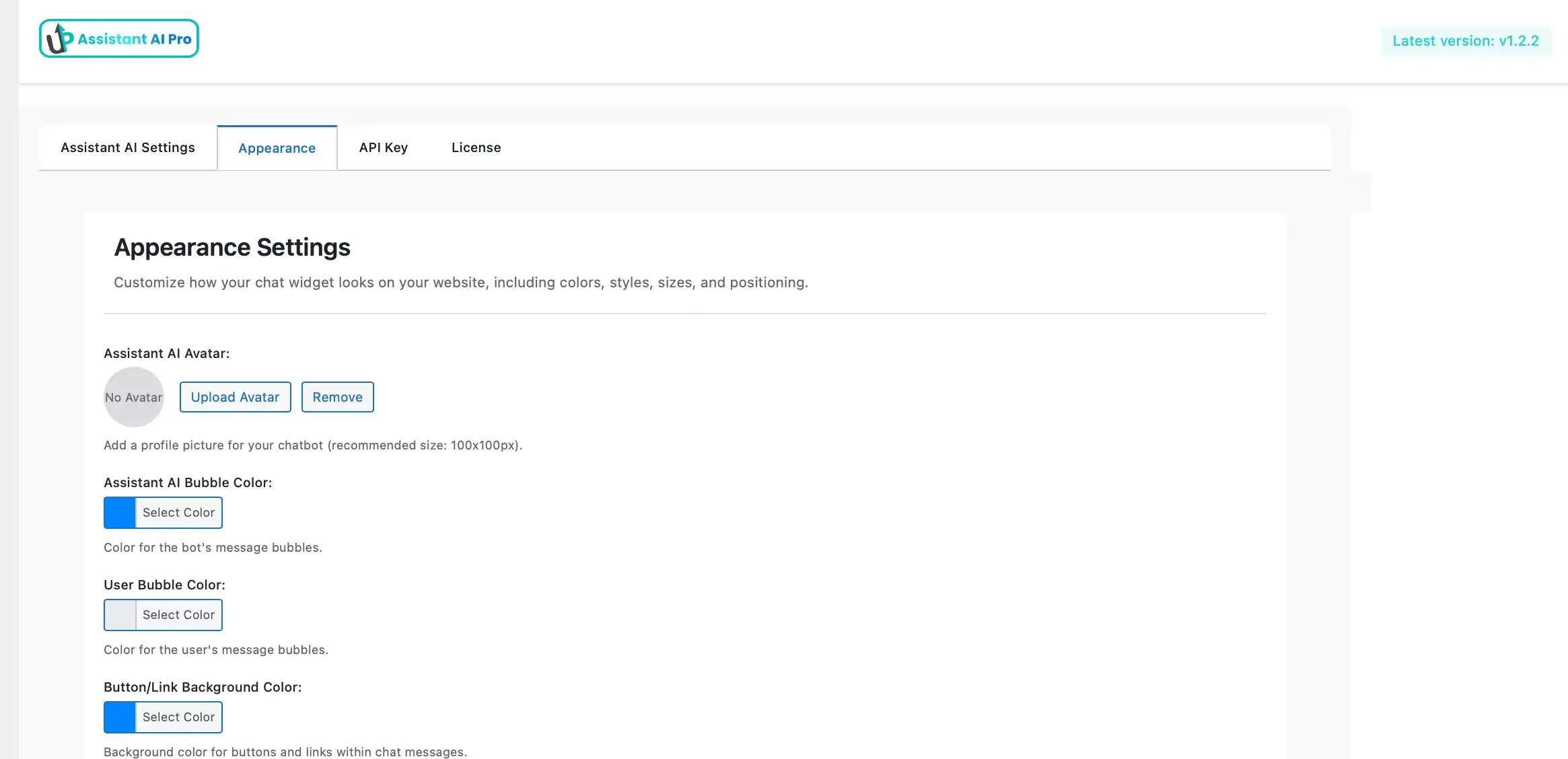Image resolution: width=1568 pixels, height=759 pixels.
Task: Click the blue Assistant AI Bubble Color swatch
Action: 120,513
